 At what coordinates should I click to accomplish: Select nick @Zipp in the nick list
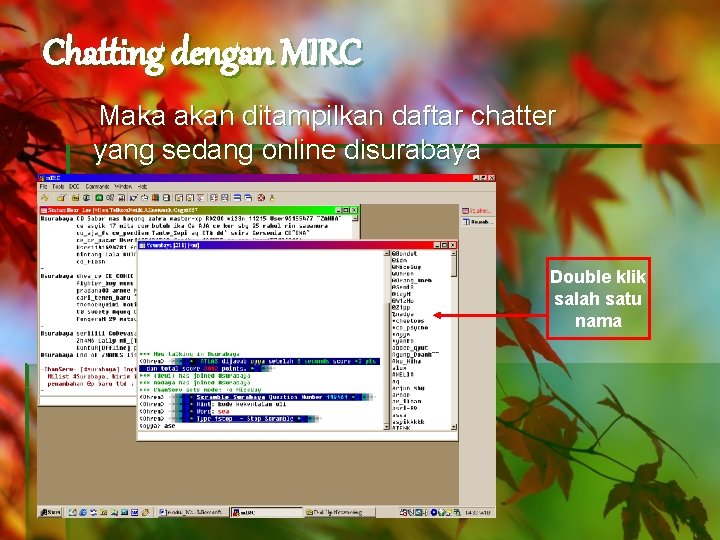coord(401,307)
